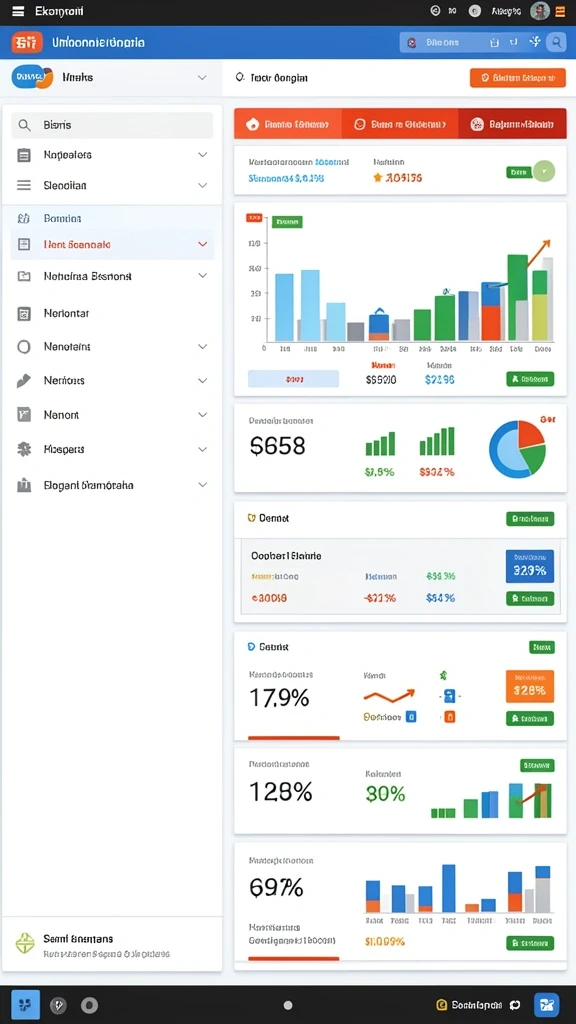
Task: Click the magnifier icon in blue header
Action: 556,42
